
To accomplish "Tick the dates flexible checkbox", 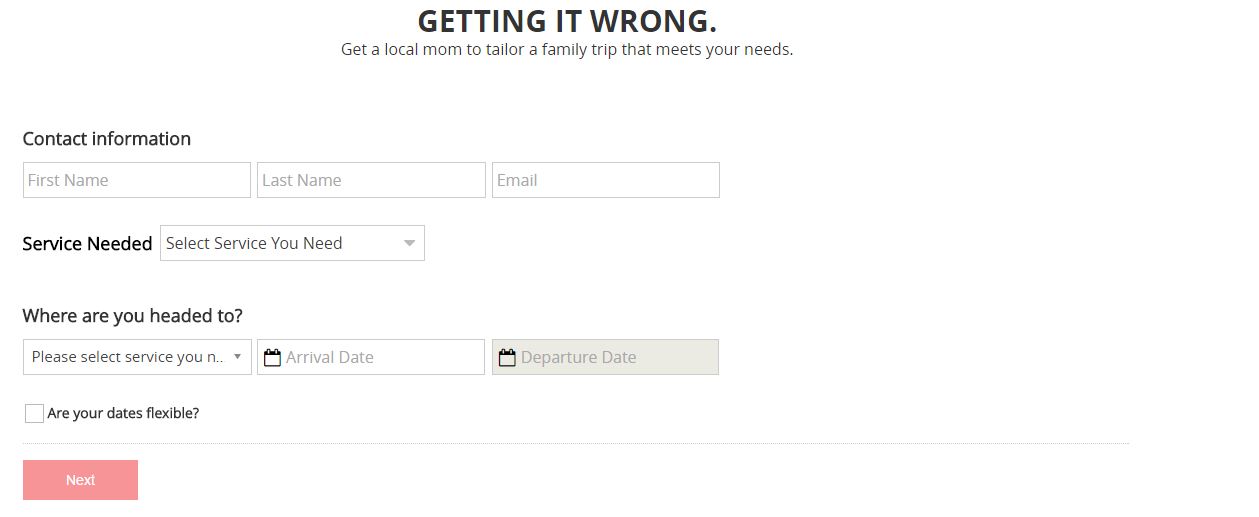I will 34,414.
